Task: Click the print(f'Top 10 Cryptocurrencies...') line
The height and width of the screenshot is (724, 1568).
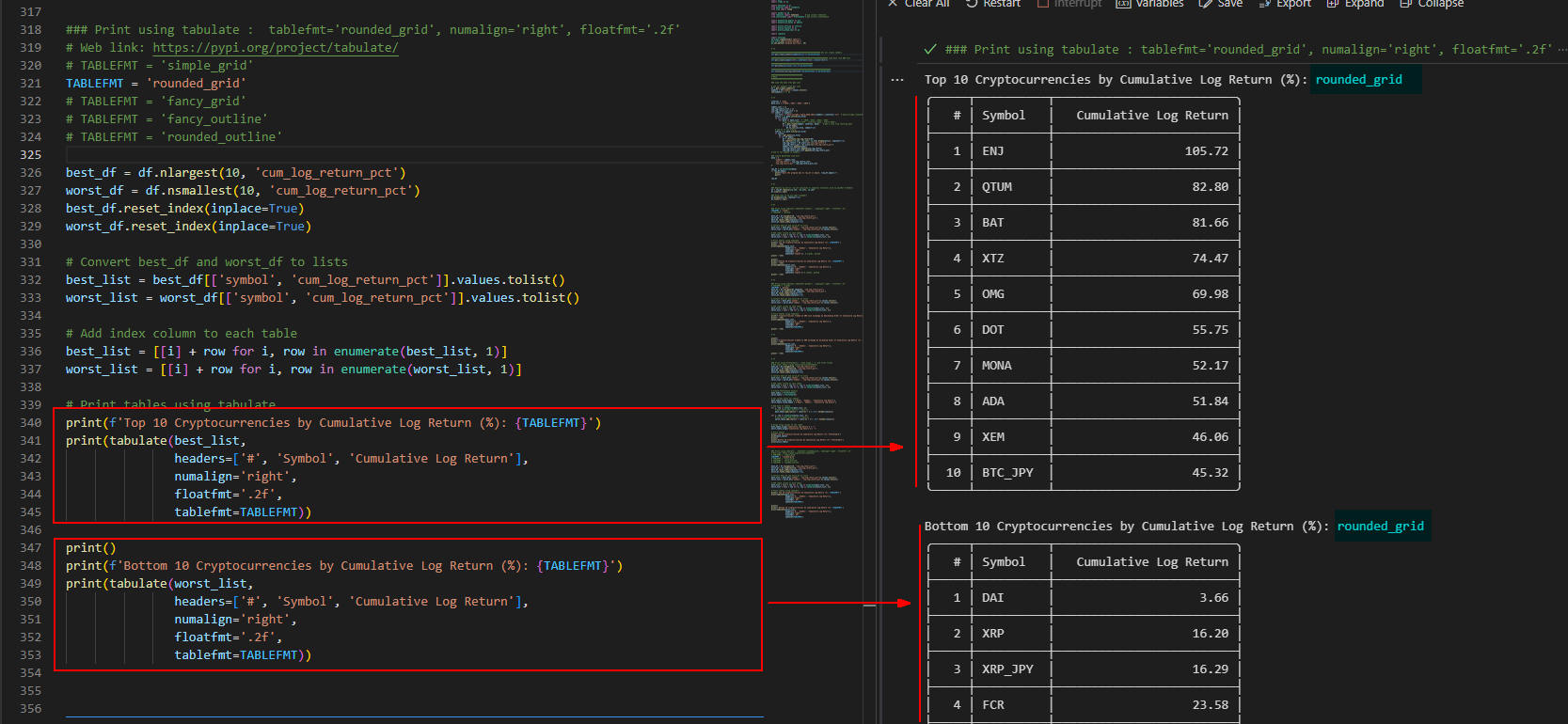Action: point(333,423)
